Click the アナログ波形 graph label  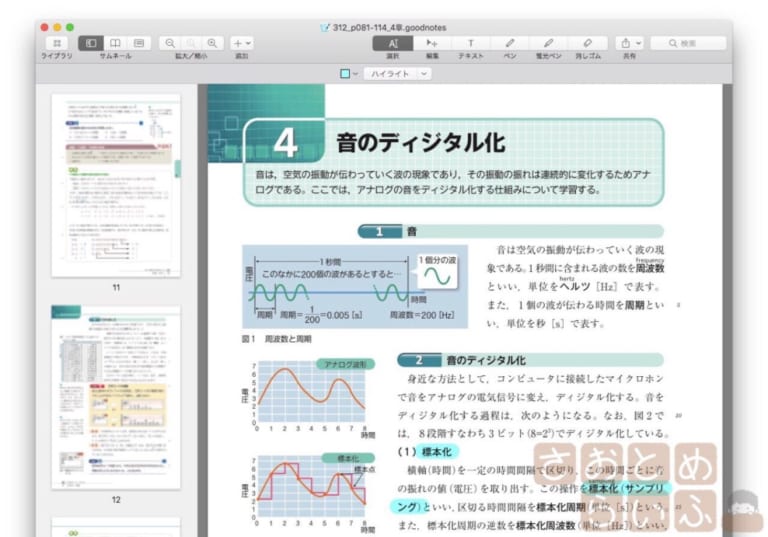[x=345, y=364]
